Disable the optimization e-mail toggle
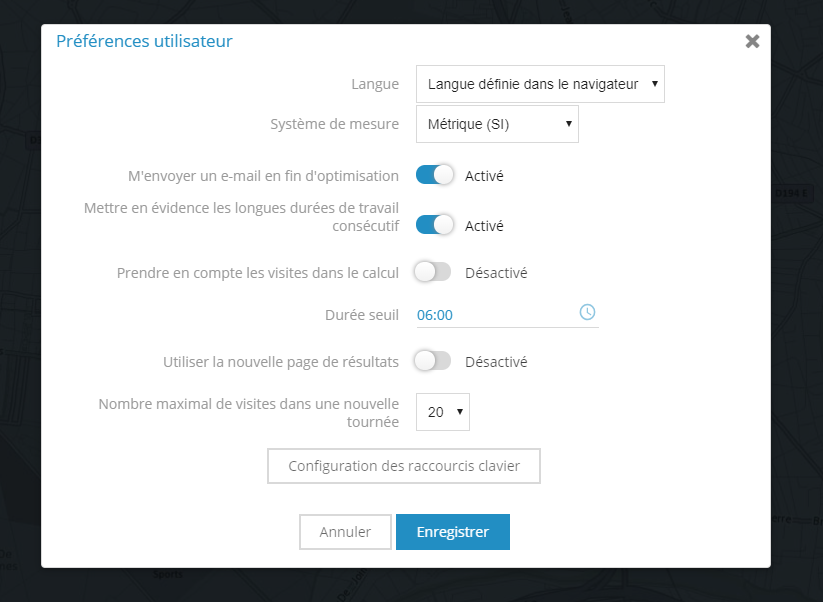 click(434, 174)
